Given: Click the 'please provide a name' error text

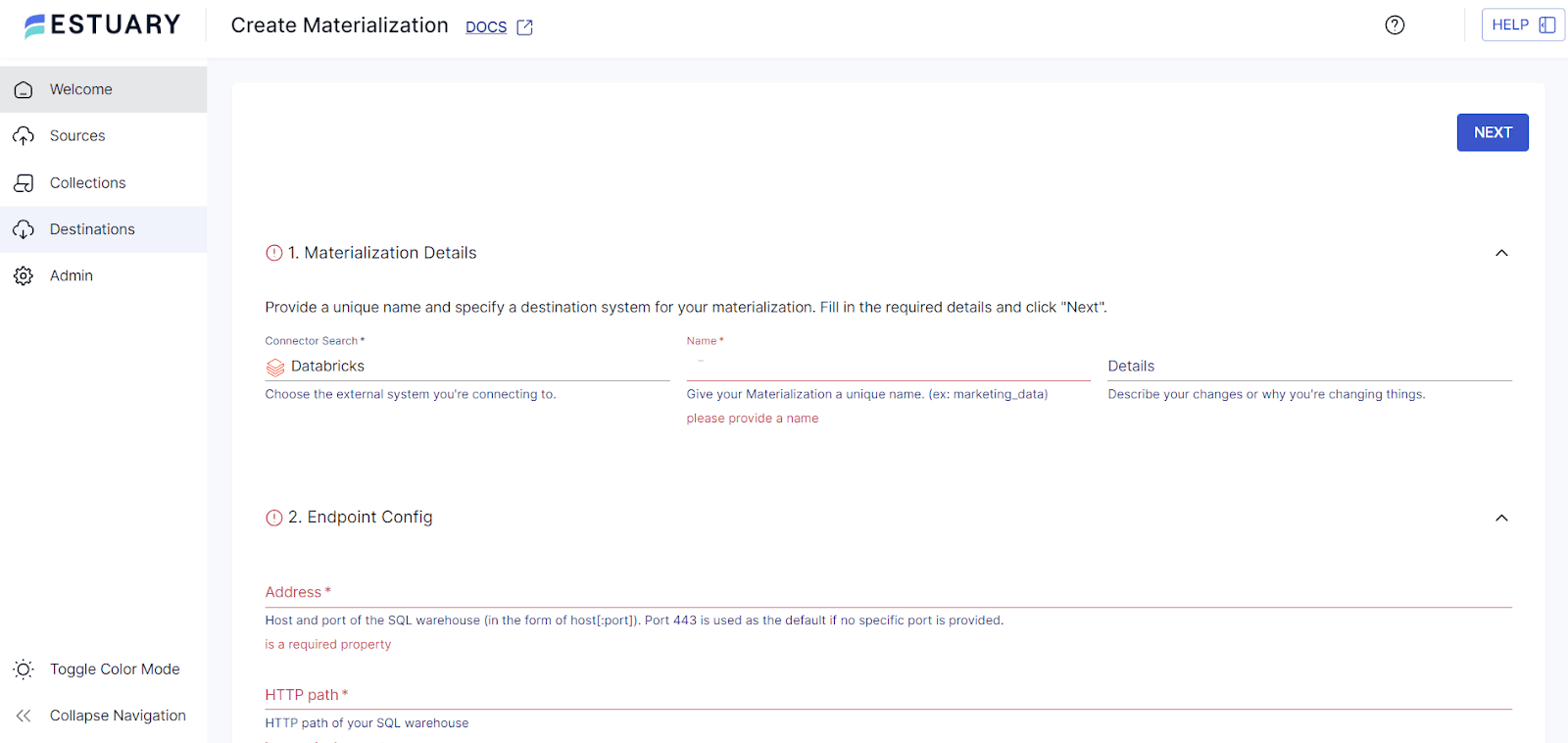Looking at the screenshot, I should (753, 419).
